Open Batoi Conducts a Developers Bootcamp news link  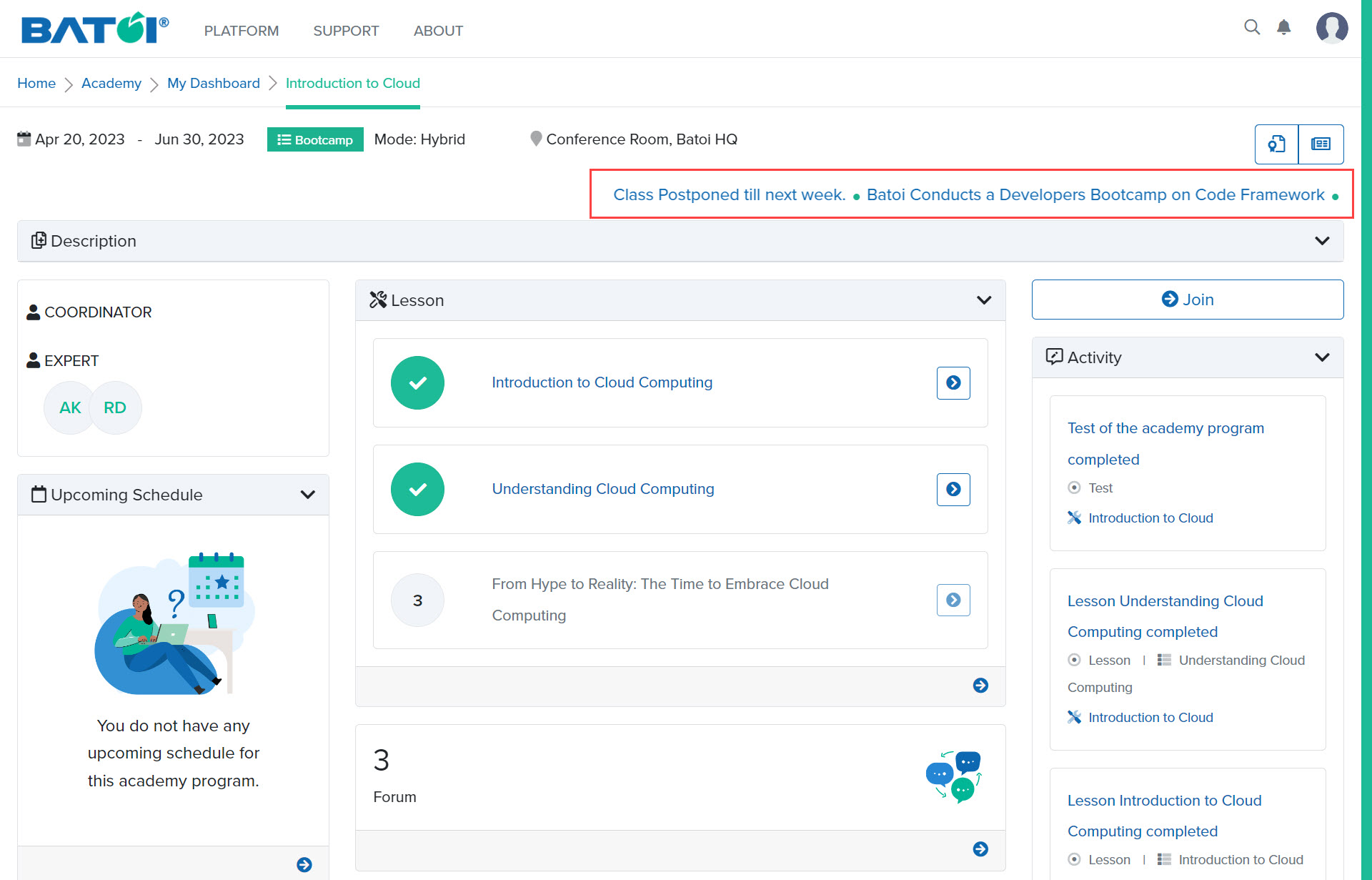point(1095,194)
